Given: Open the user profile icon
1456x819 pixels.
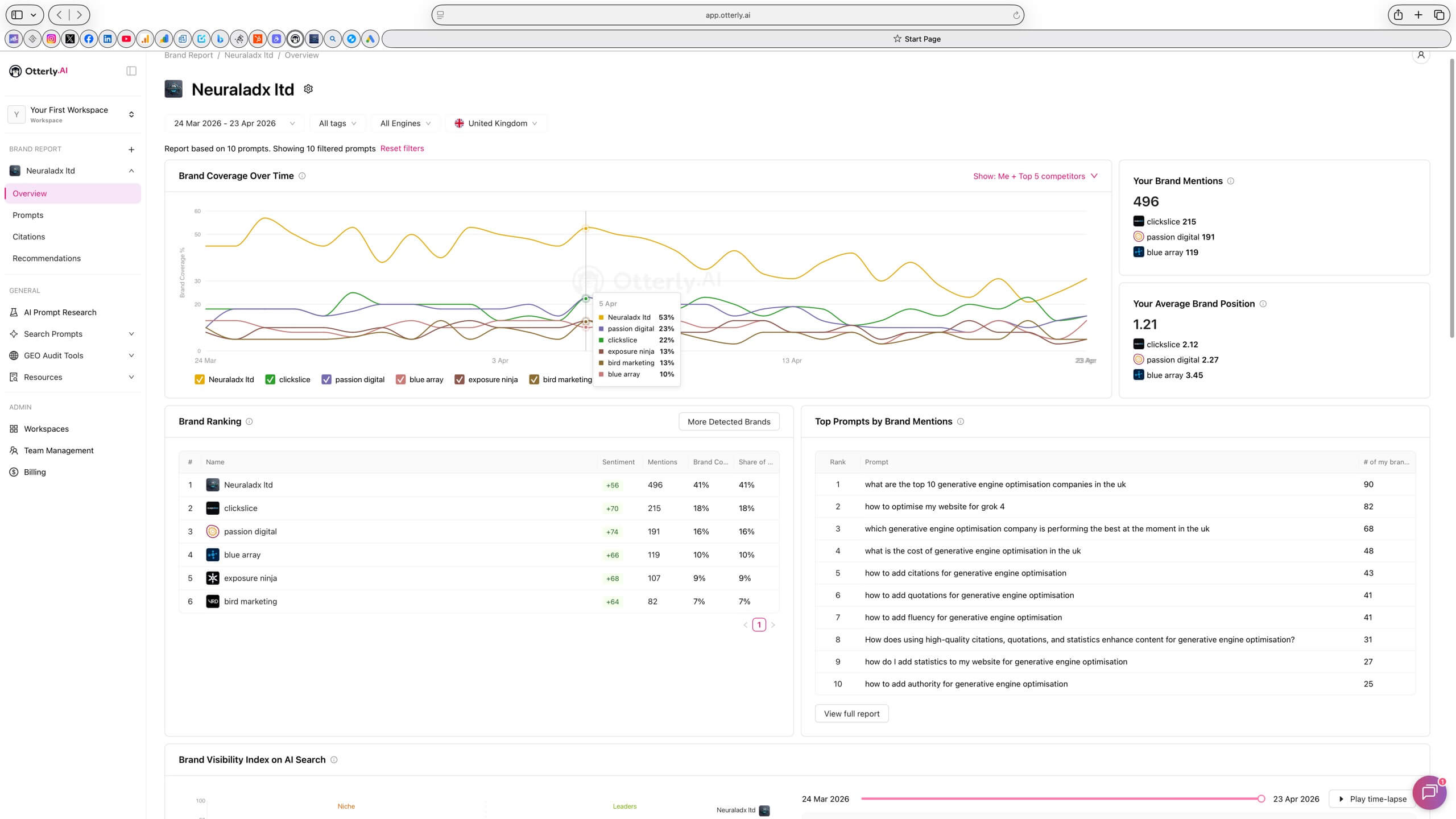Looking at the screenshot, I should (1421, 55).
